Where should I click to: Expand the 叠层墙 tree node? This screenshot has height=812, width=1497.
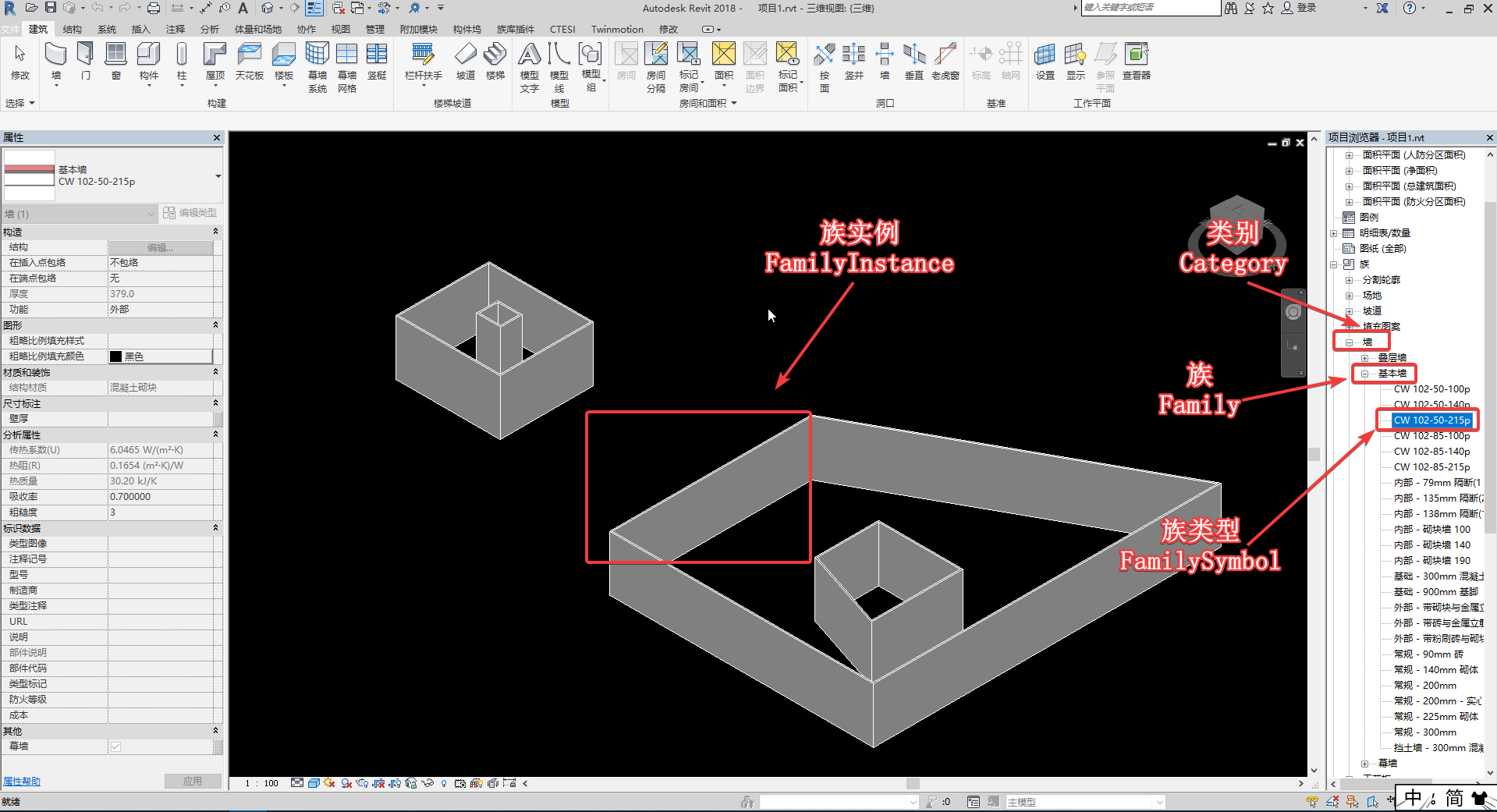pos(1364,358)
